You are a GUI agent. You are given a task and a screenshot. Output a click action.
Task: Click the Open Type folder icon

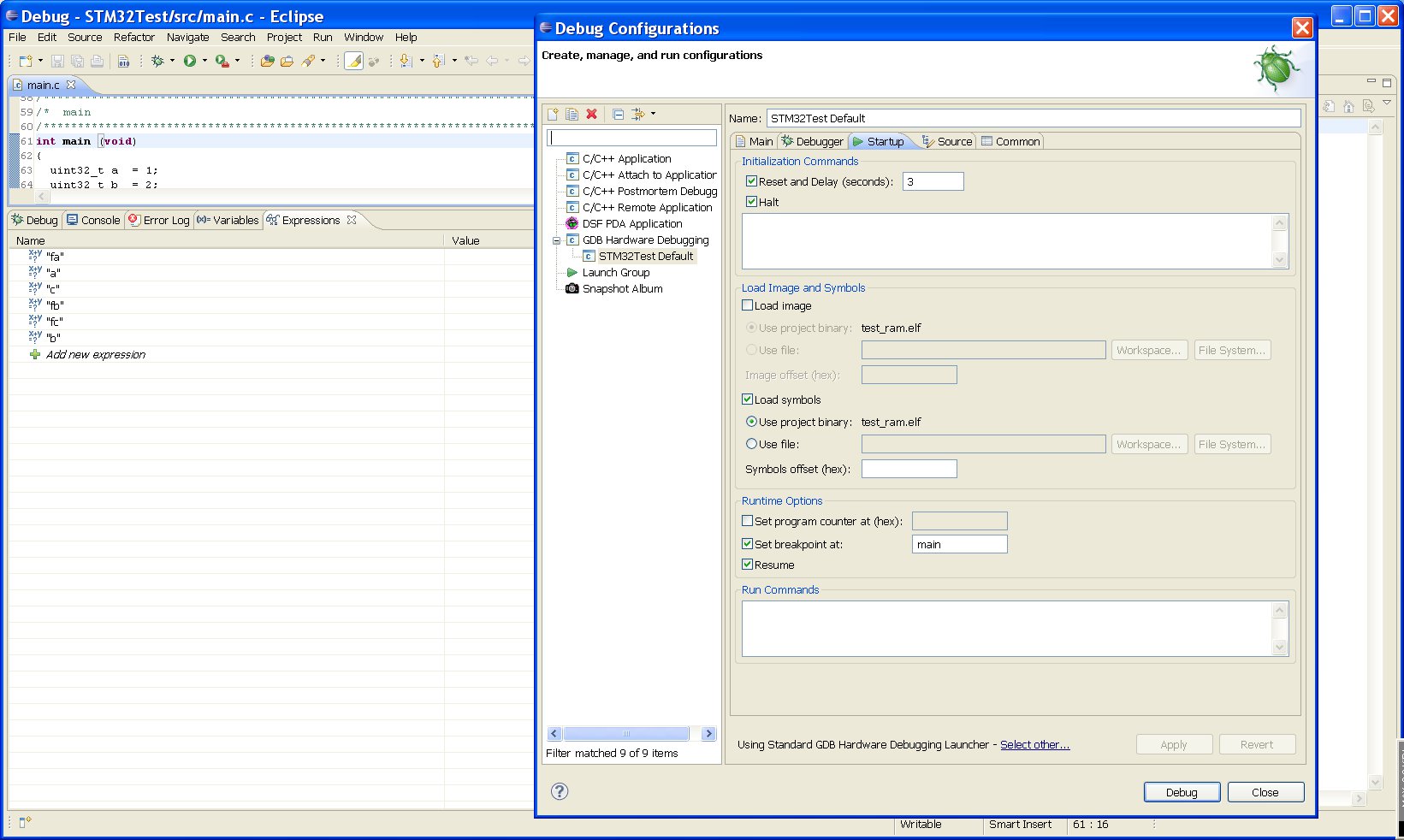pos(268,61)
